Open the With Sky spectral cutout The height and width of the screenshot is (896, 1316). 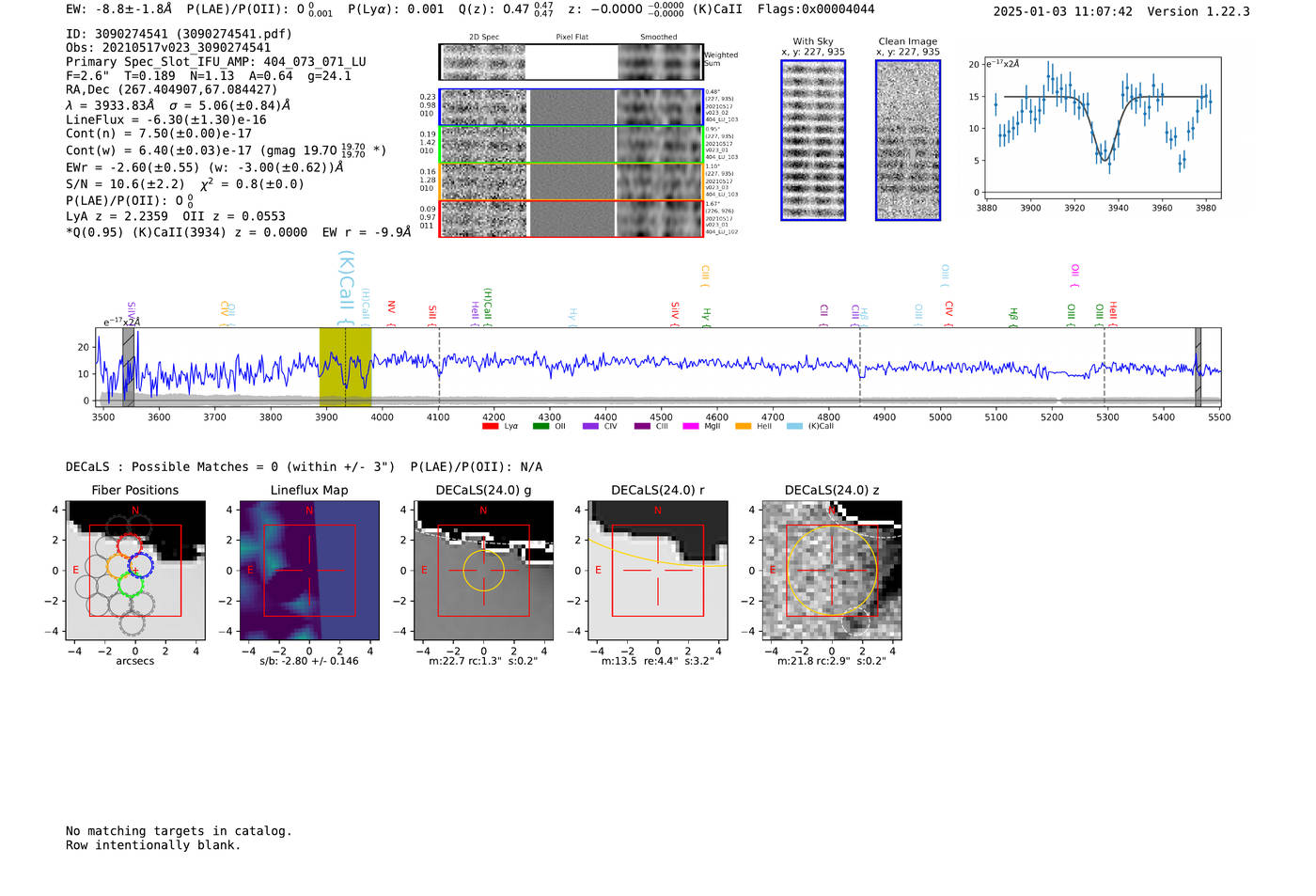tap(813, 140)
